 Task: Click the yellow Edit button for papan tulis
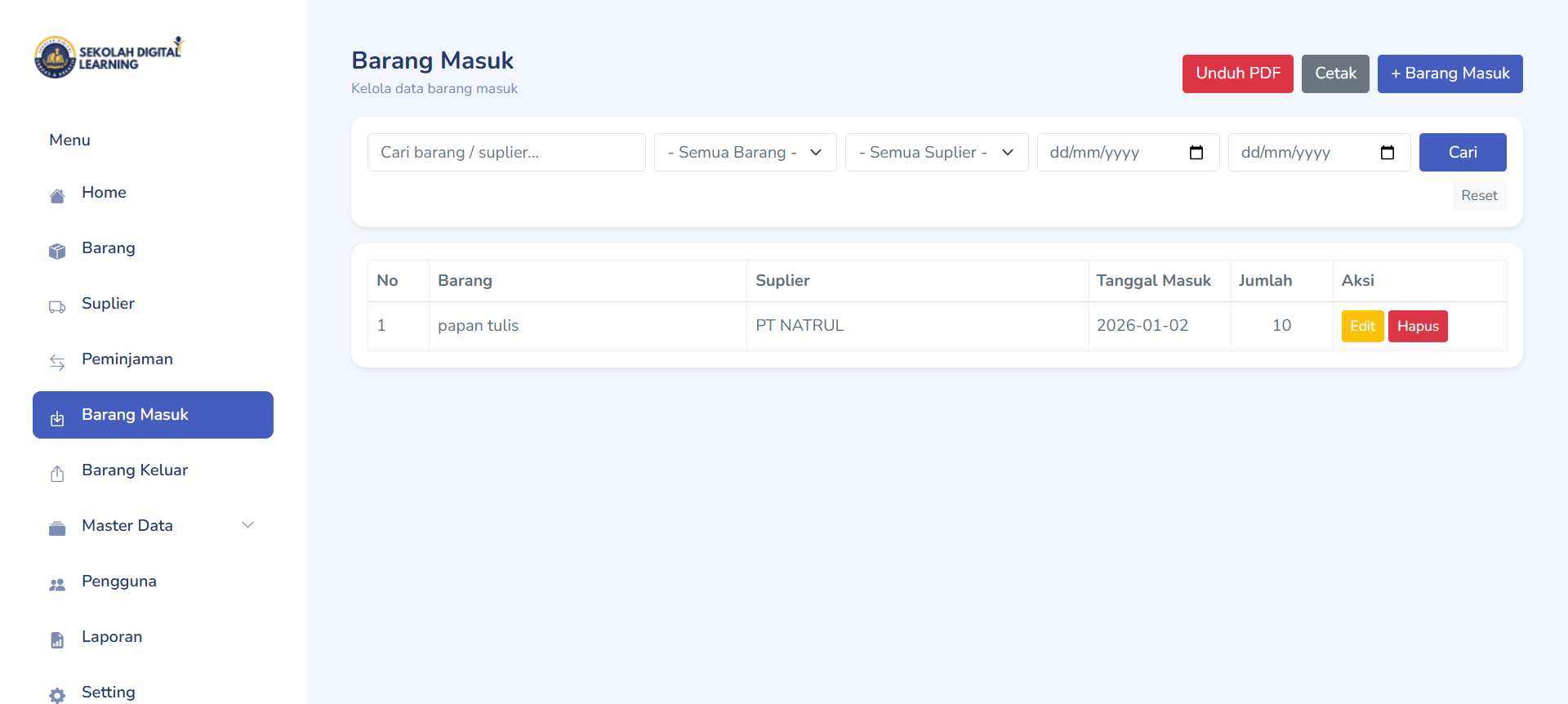click(x=1362, y=326)
